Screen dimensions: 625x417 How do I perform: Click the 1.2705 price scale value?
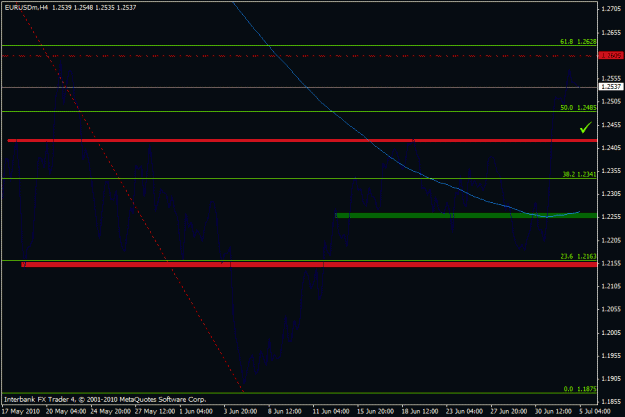coord(611,9)
